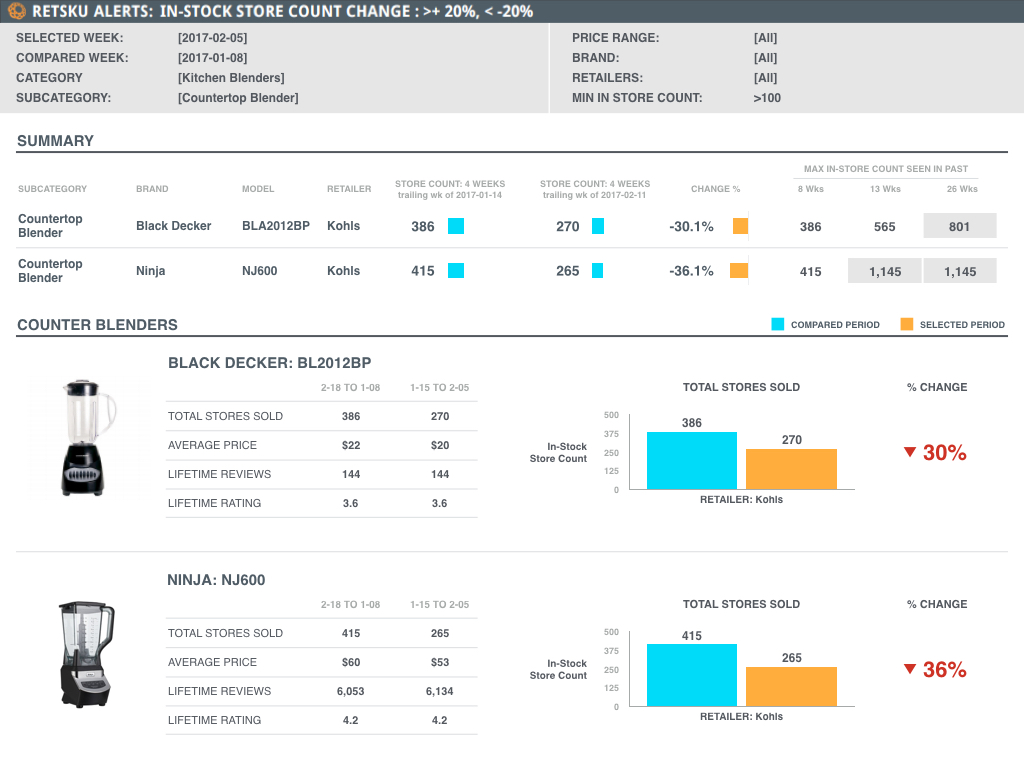Viewport: 1024px width, 768px height.
Task: Click the BLACK DECKER: BL2012BP heading
Action: click(x=270, y=363)
